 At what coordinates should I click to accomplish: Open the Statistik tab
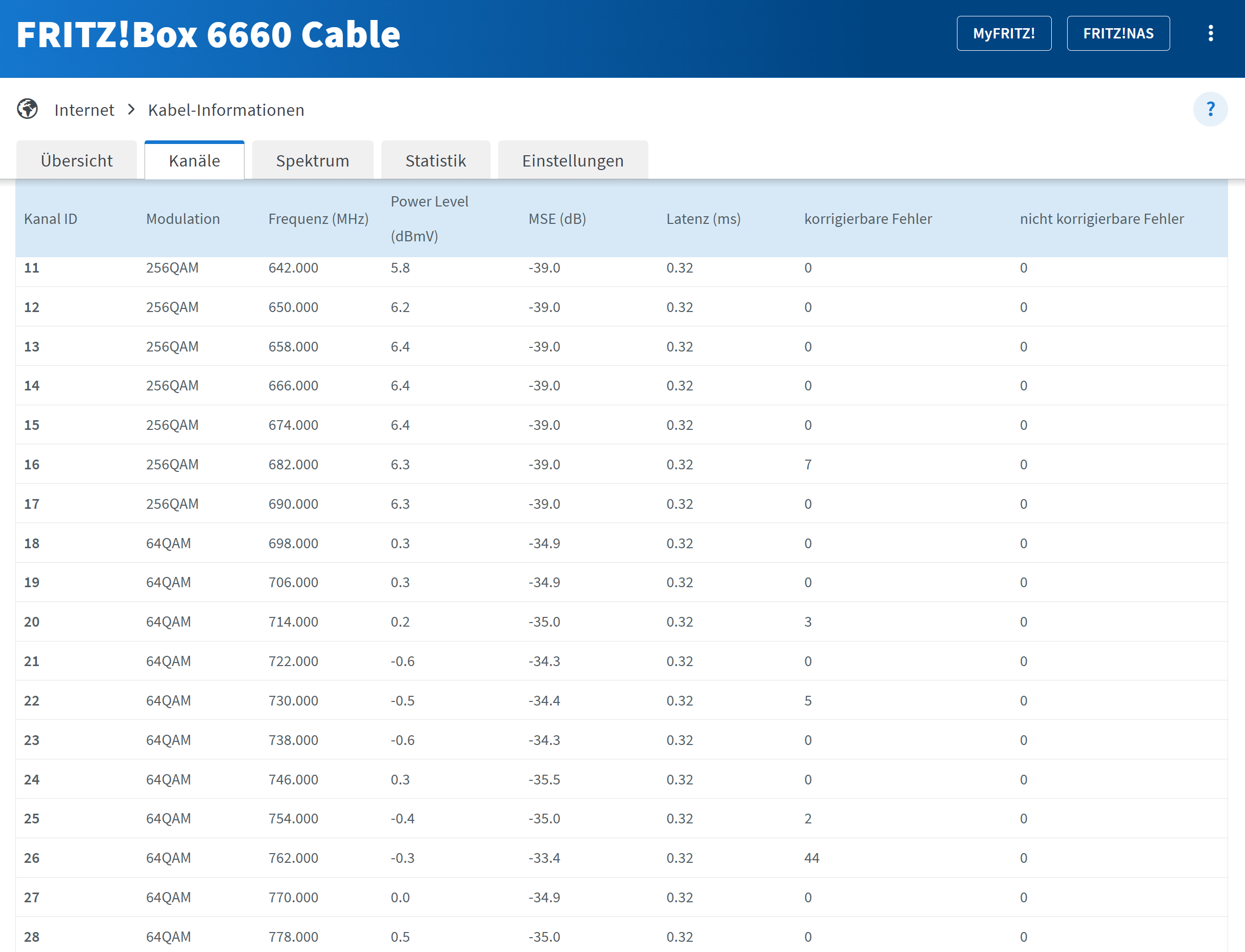(435, 160)
